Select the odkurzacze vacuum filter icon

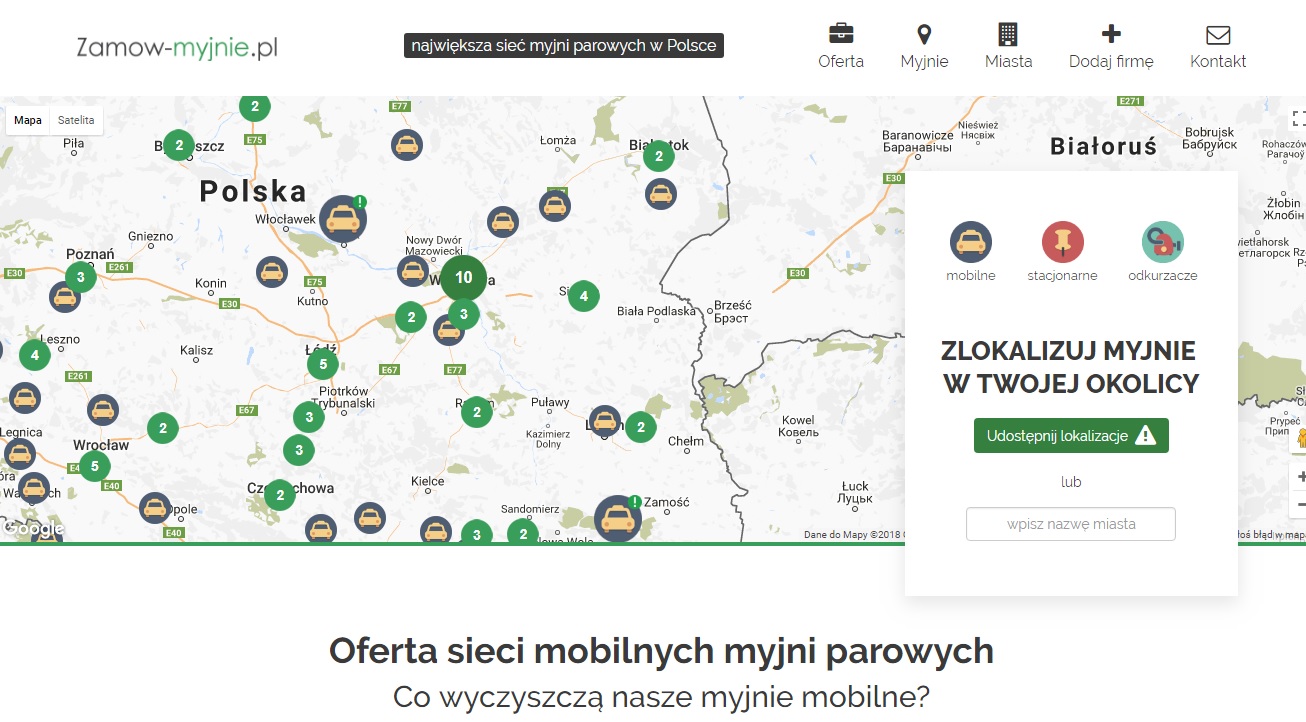[1163, 242]
